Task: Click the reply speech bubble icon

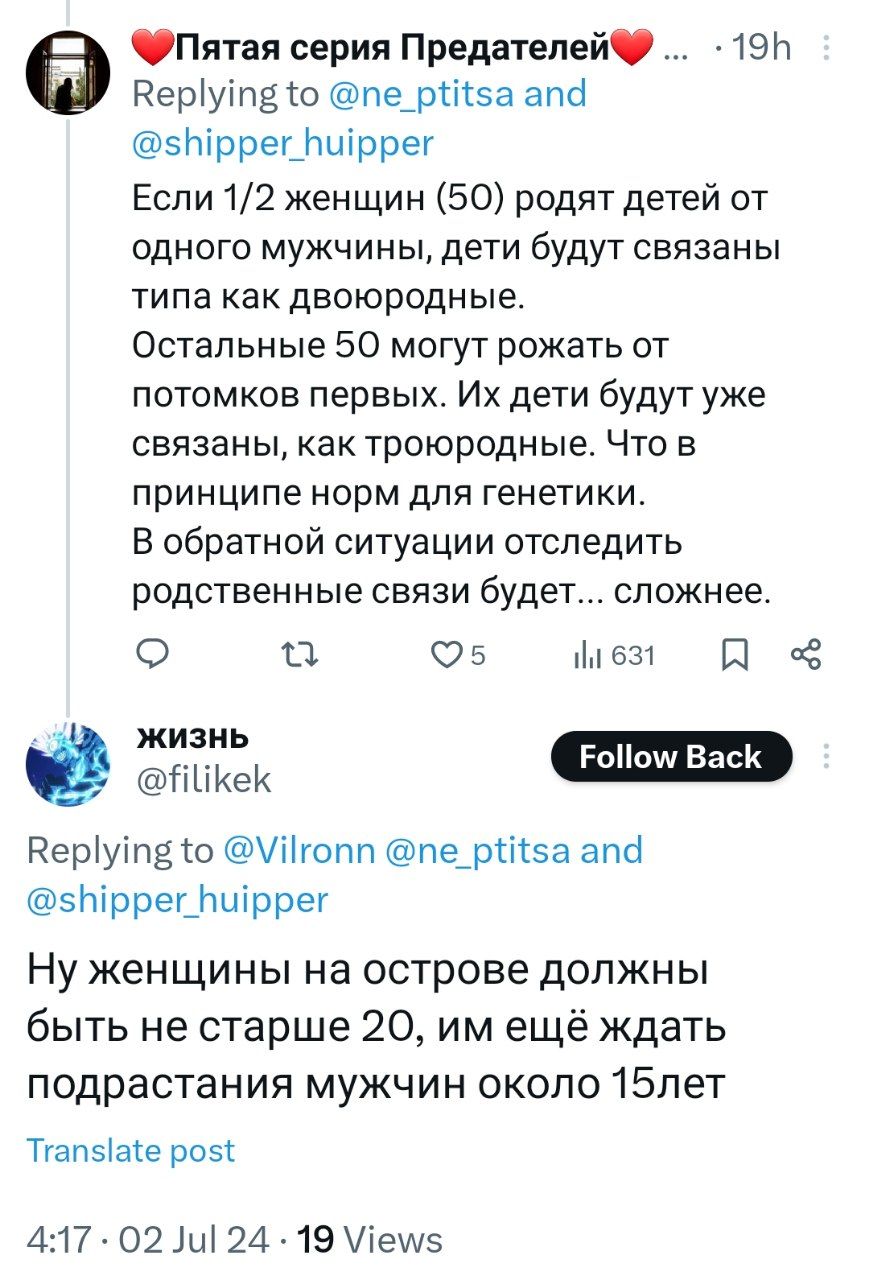Action: (152, 655)
